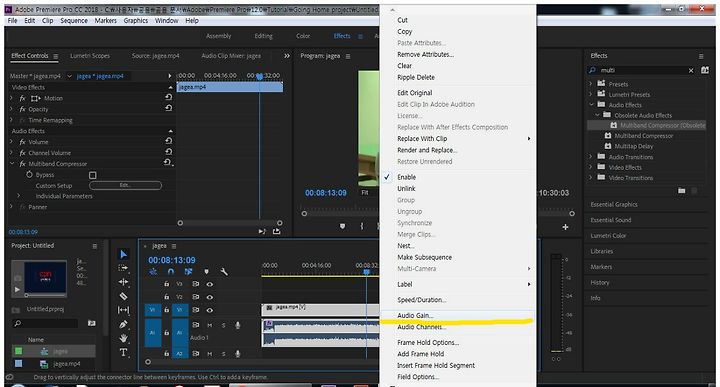This screenshot has width=720, height=387.
Task: Collapse the Audio Effects folder
Action: pyautogui.click(x=591, y=105)
